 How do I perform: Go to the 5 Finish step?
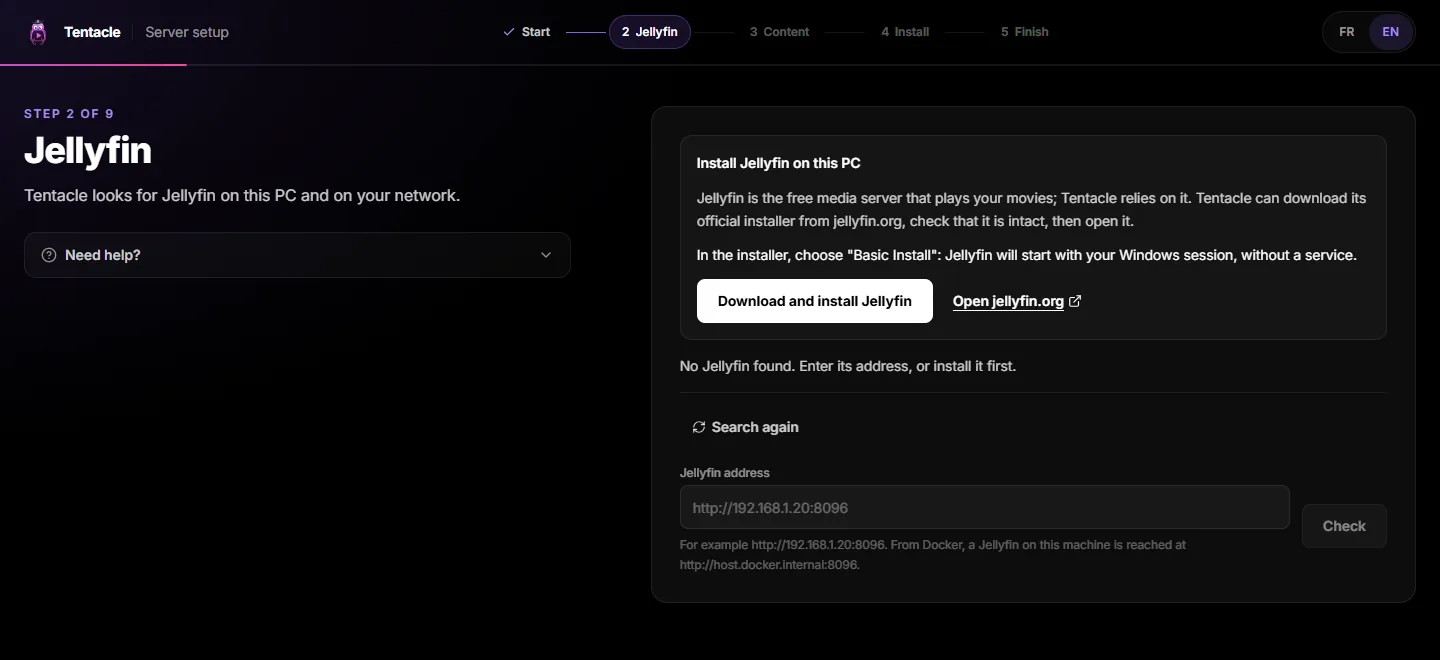1024,32
